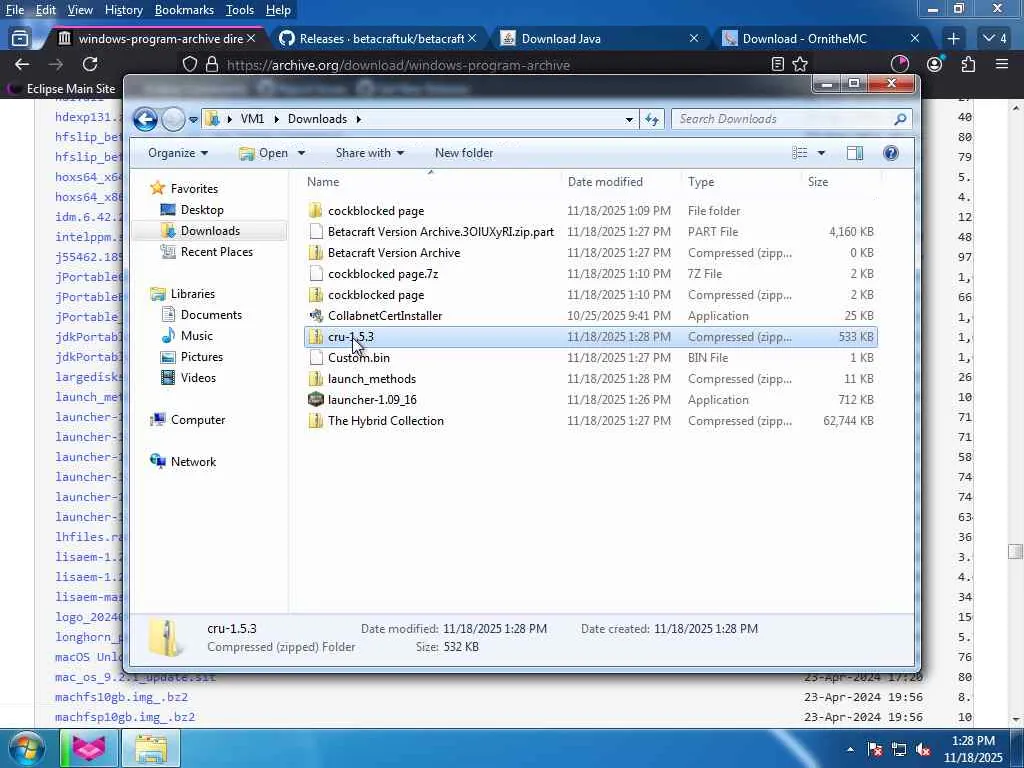Click the Explorer Forward navigation button
The height and width of the screenshot is (768, 1024).
173,119
